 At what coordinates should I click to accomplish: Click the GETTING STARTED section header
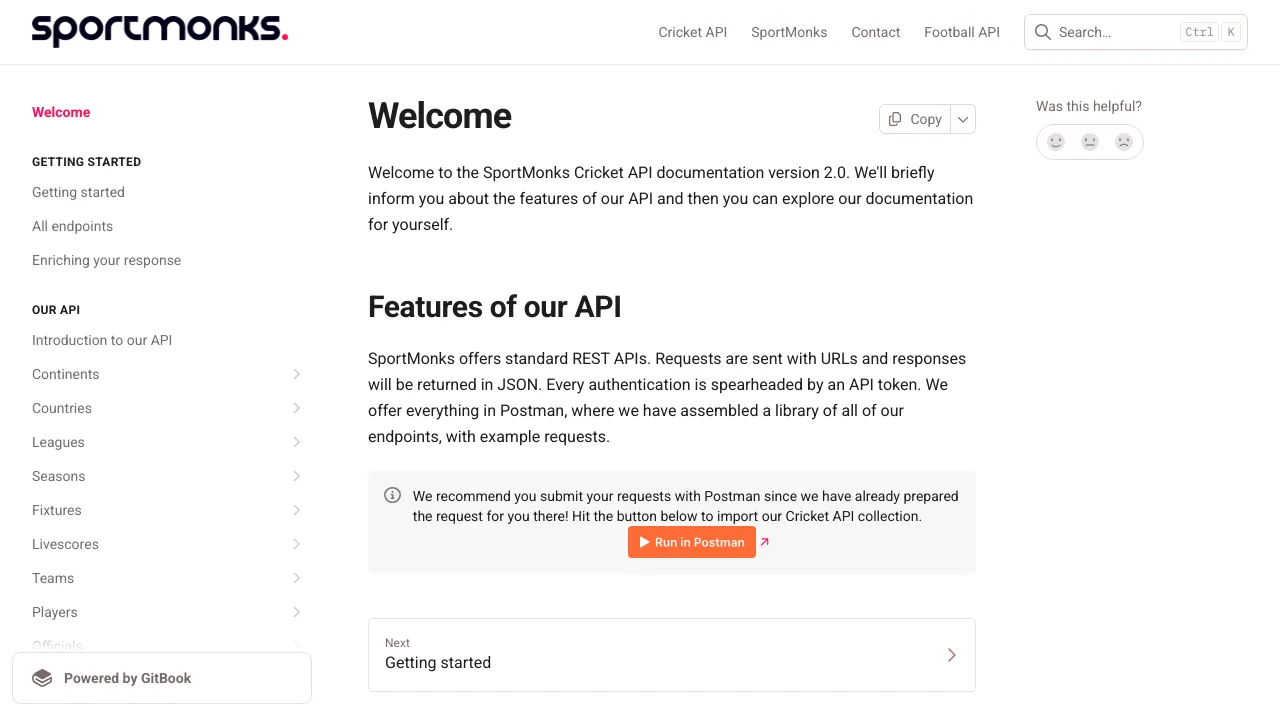[87, 162]
